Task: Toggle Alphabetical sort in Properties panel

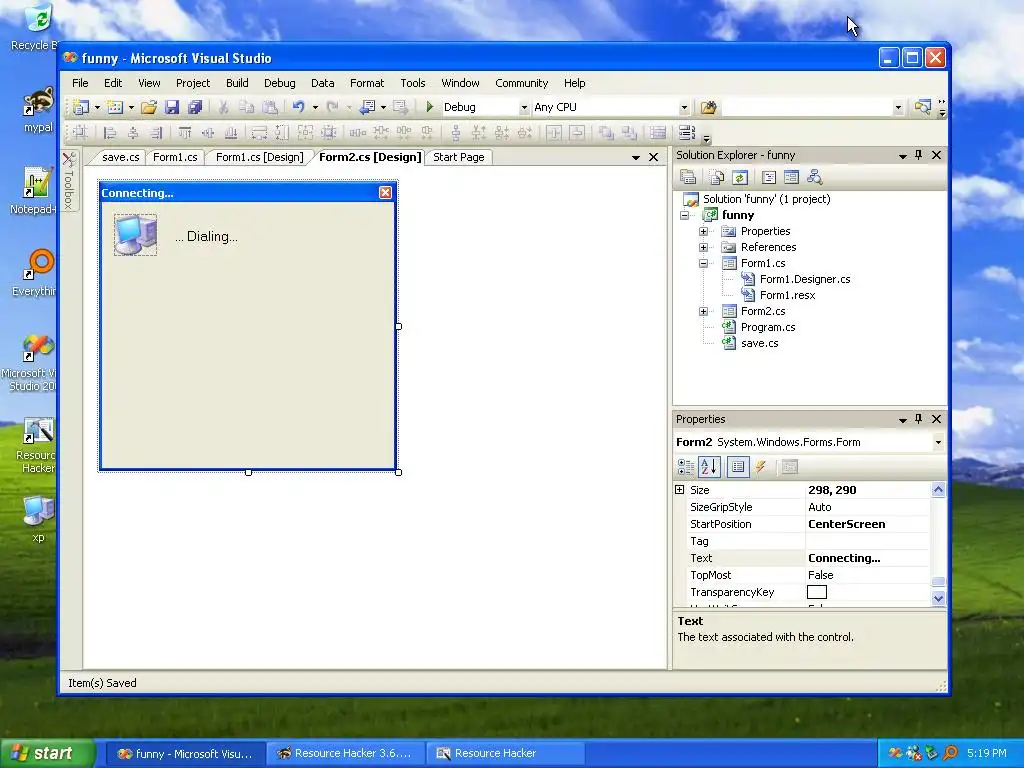Action: pos(709,467)
